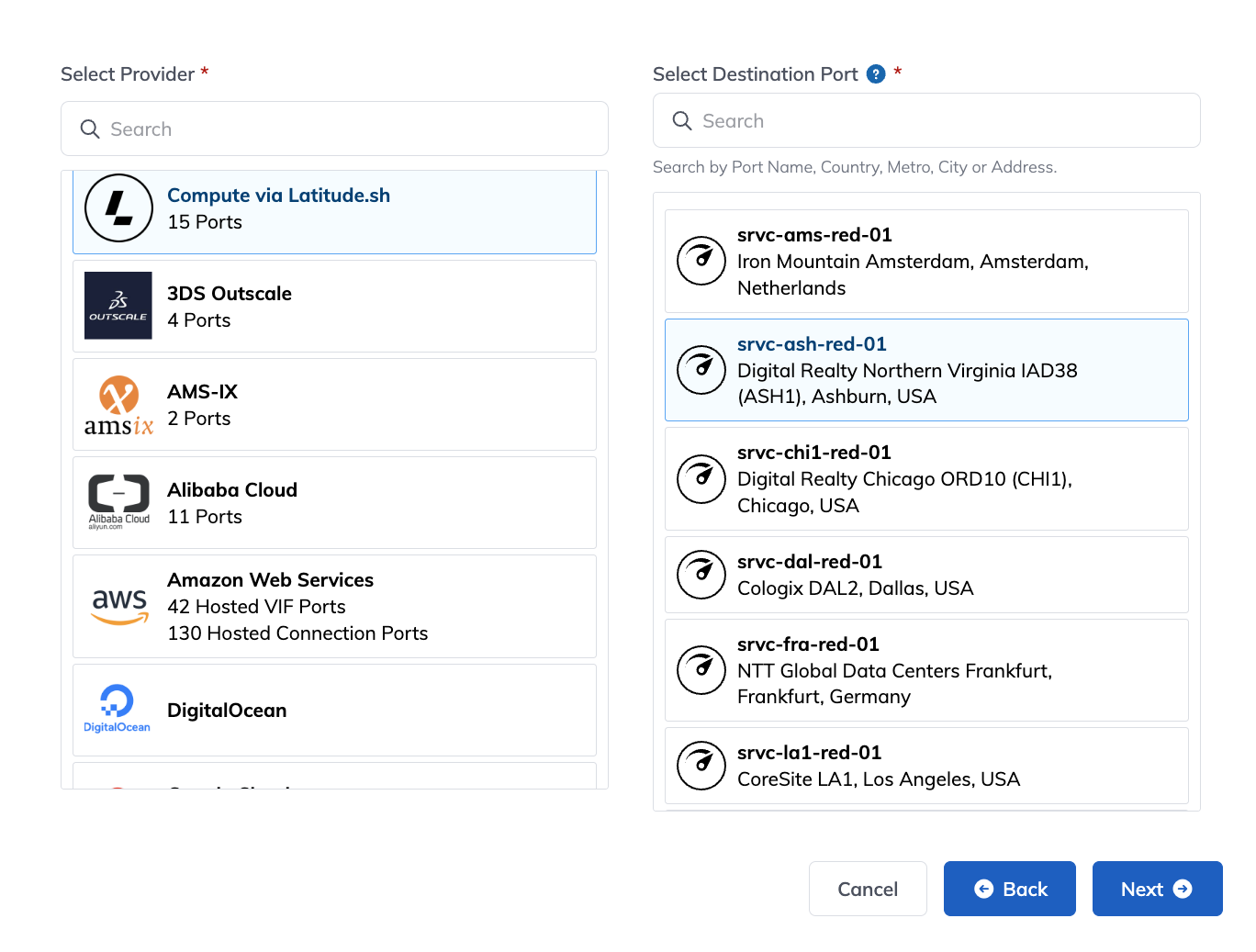Click the magnifier icon in provider search
Viewport: 1256px width, 952px height.
pyautogui.click(x=90, y=129)
